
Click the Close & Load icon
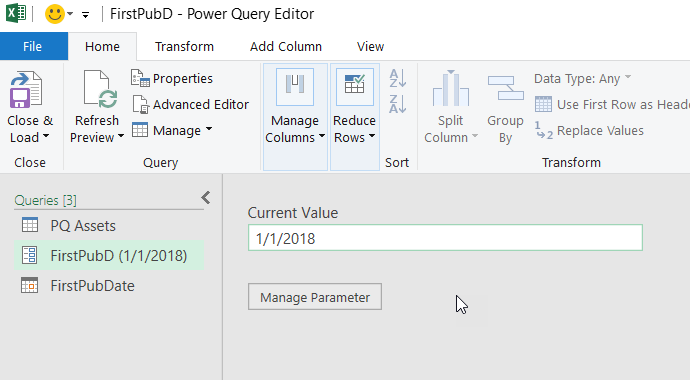pos(26,89)
